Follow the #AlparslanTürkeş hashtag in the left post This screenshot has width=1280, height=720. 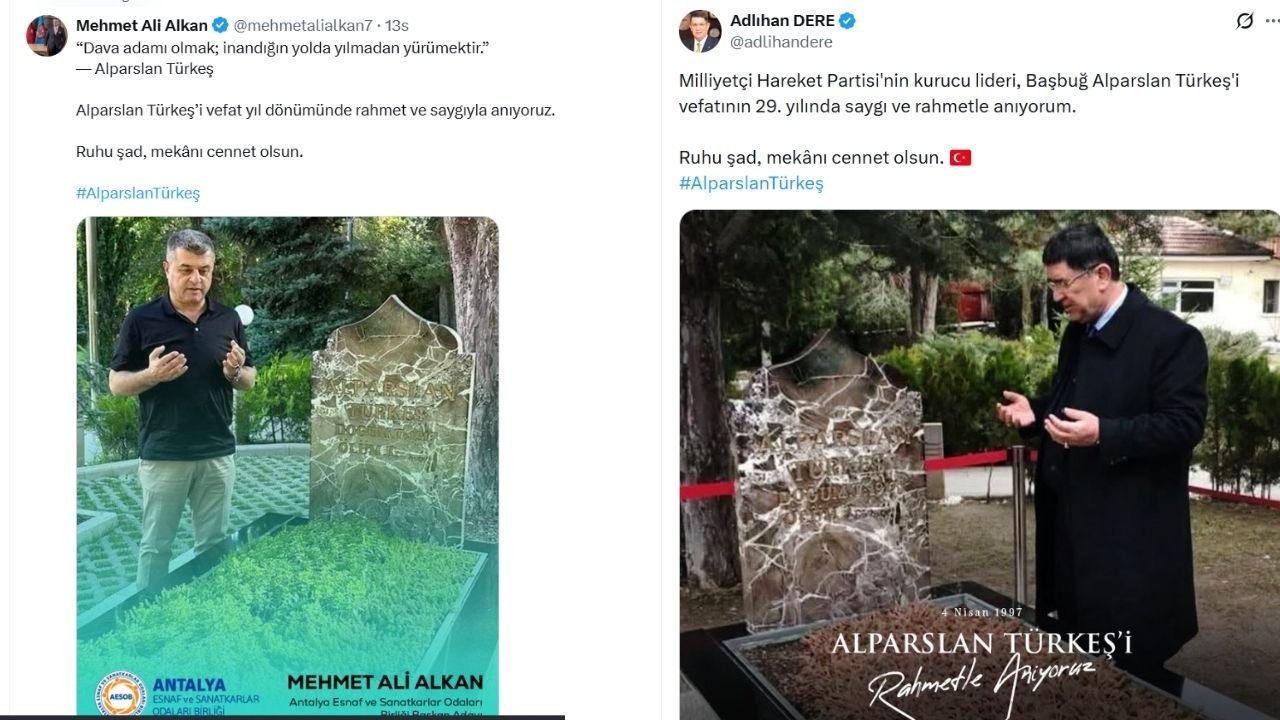coord(138,193)
